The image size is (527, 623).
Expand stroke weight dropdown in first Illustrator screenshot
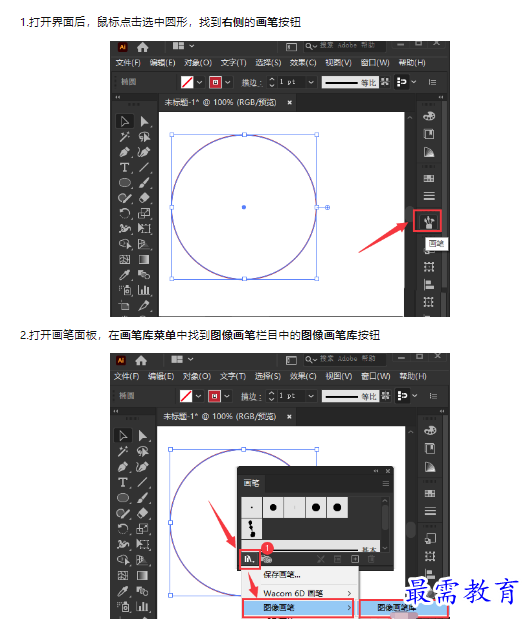(311, 82)
